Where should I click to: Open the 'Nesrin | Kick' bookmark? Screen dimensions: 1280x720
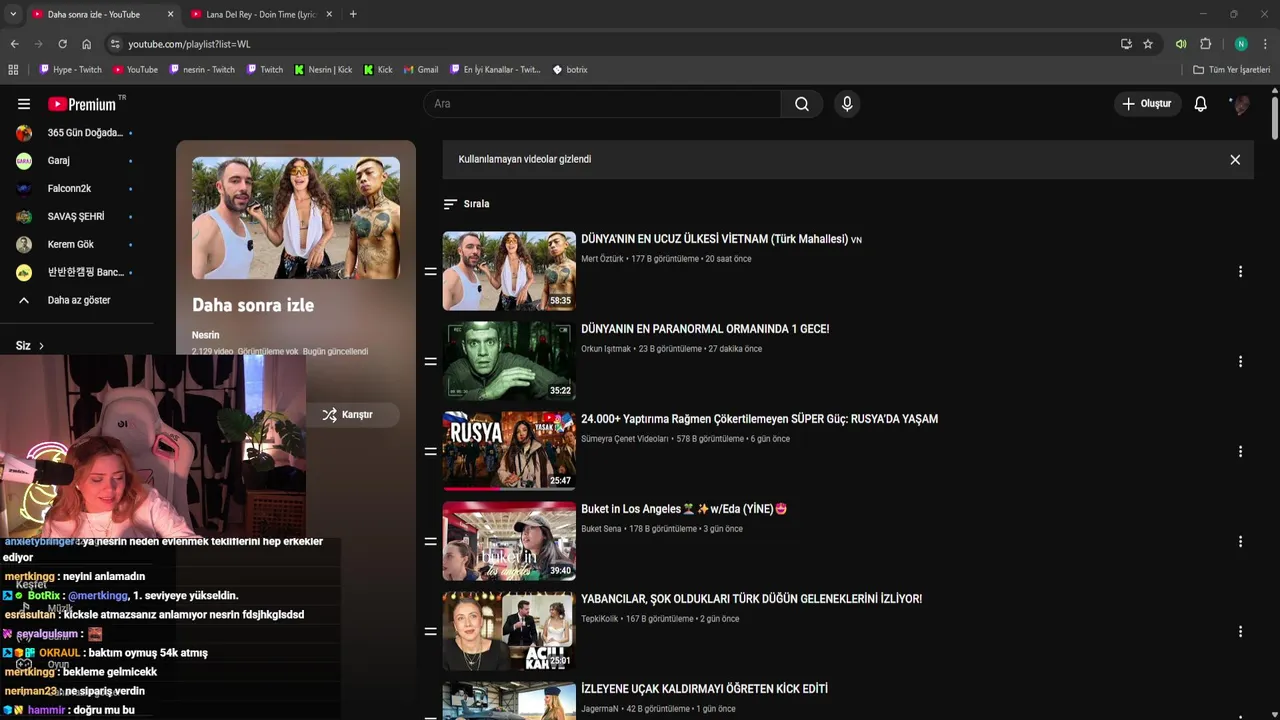click(323, 70)
